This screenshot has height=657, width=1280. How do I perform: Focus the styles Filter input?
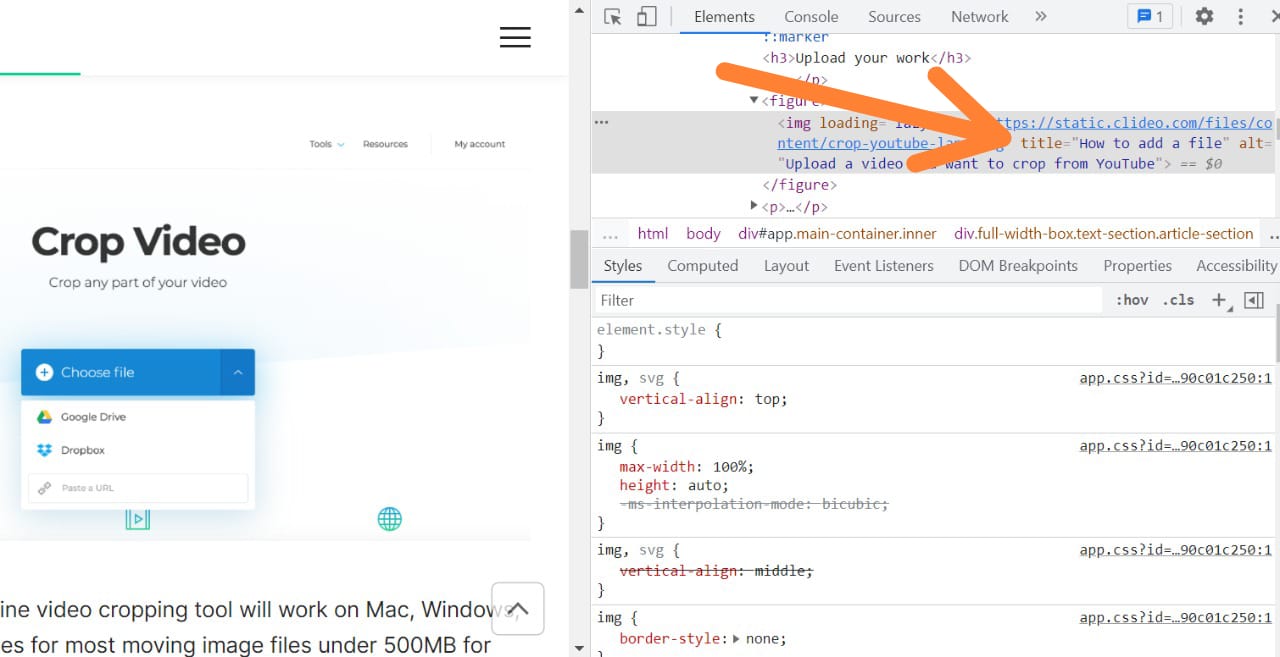click(x=848, y=300)
